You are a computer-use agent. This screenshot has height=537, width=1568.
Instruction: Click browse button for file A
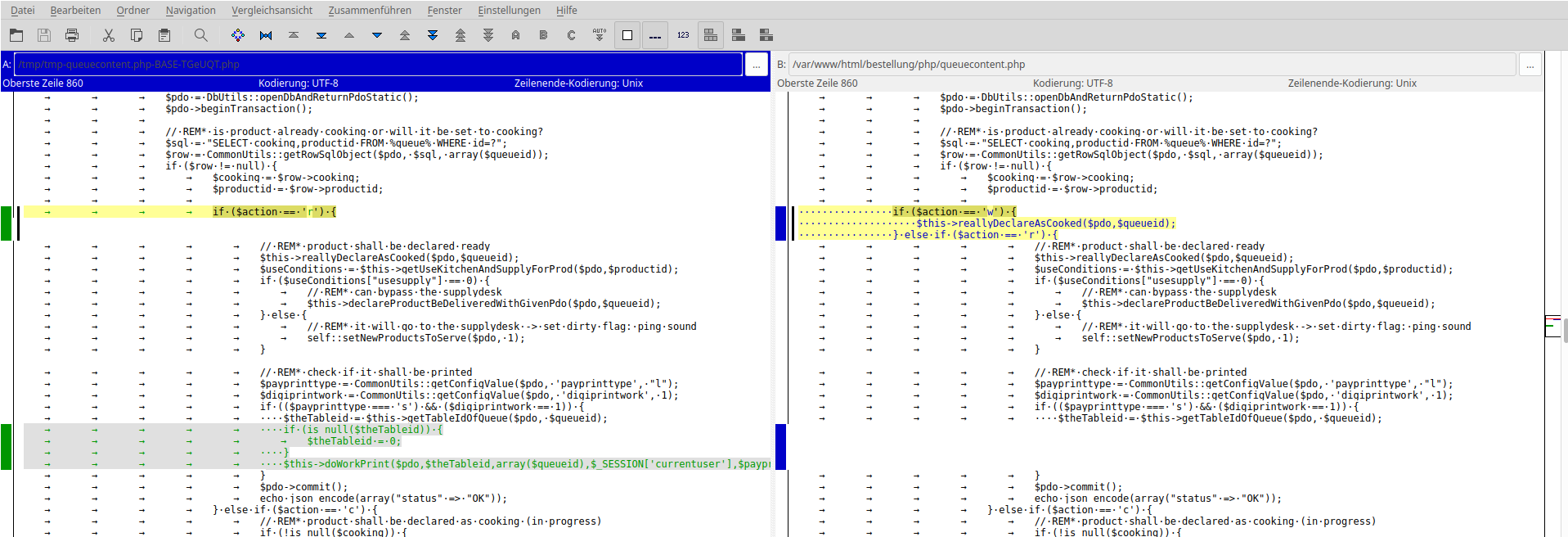(756, 65)
